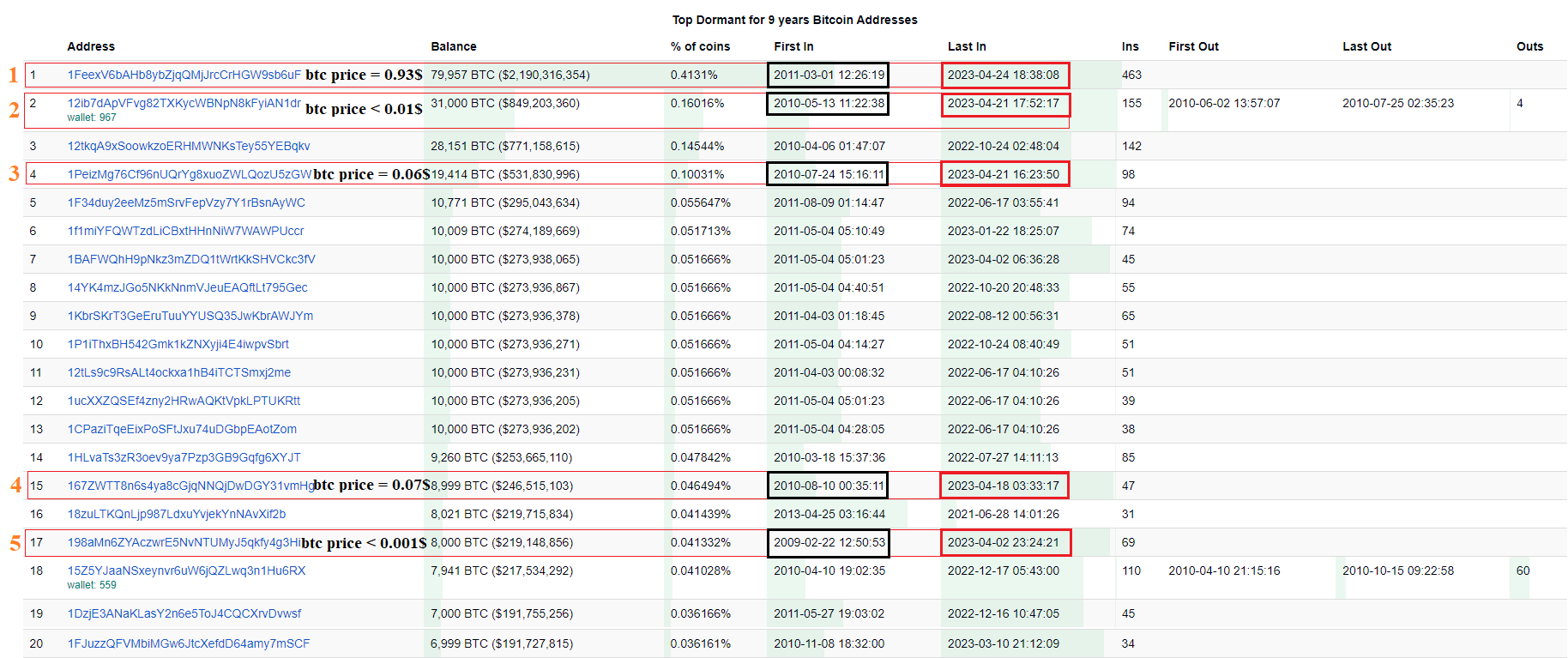This screenshot has height=658, width=1568.
Task: Open address 12ib7dApVFvg82TXKycWBNpN8kFyiAN1dr
Action: (184, 103)
